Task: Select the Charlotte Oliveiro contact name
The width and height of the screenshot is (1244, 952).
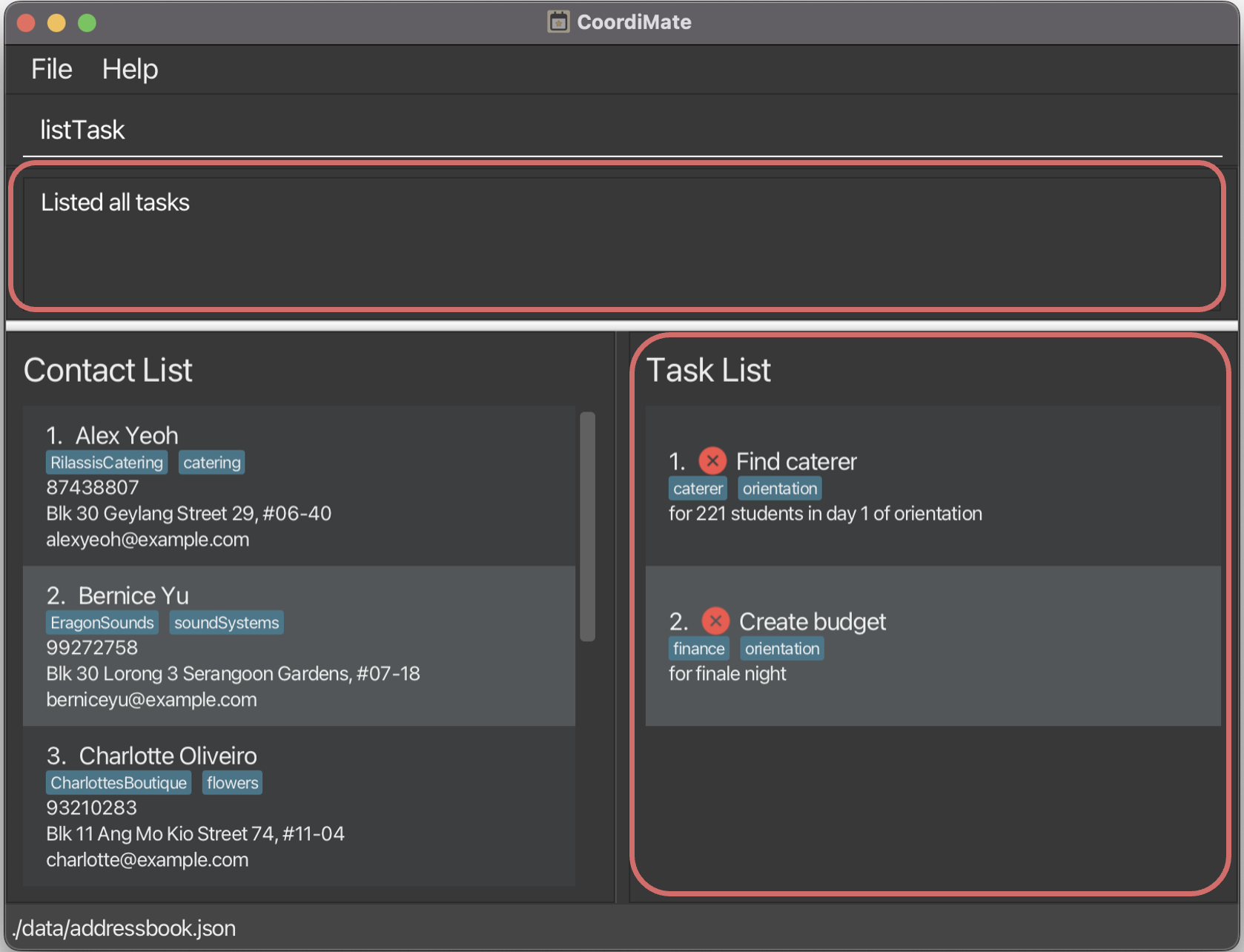Action: tap(168, 756)
